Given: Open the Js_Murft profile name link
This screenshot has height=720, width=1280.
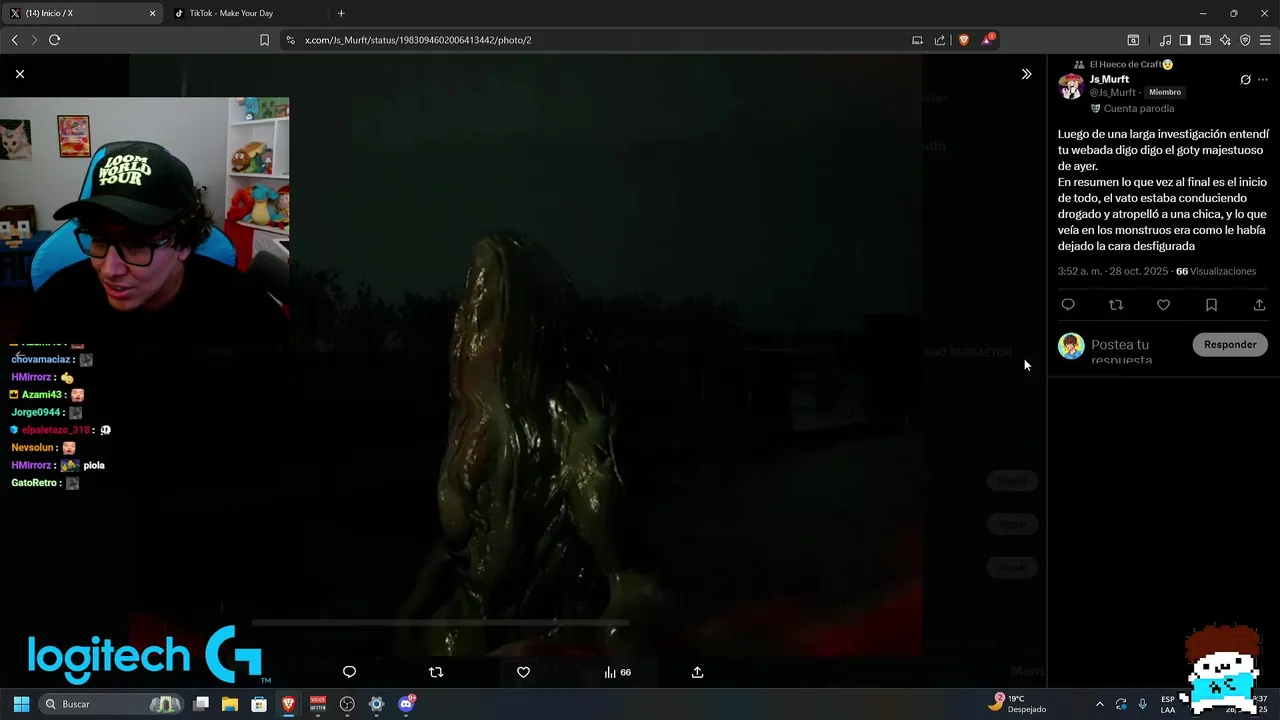Looking at the screenshot, I should pos(1109,79).
